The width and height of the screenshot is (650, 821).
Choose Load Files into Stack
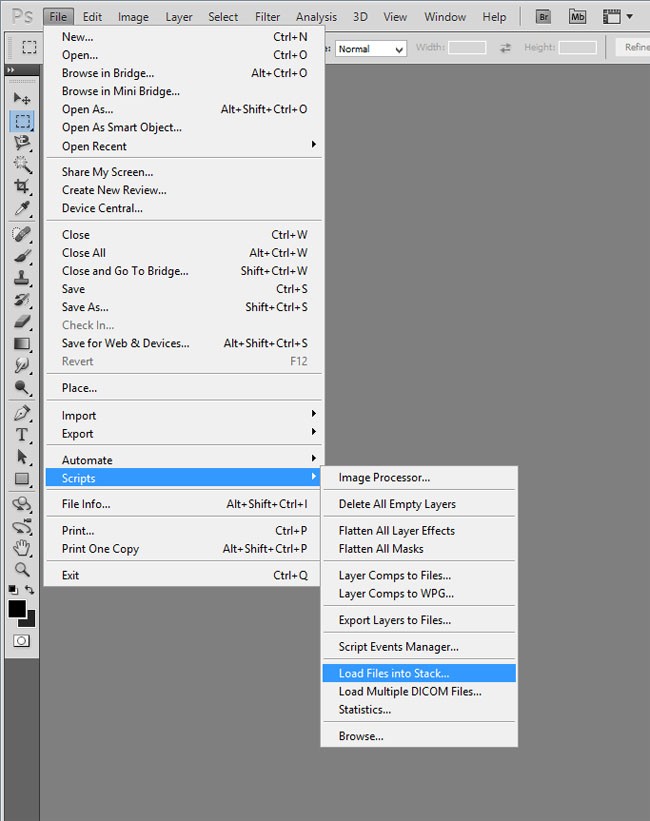pos(419,673)
